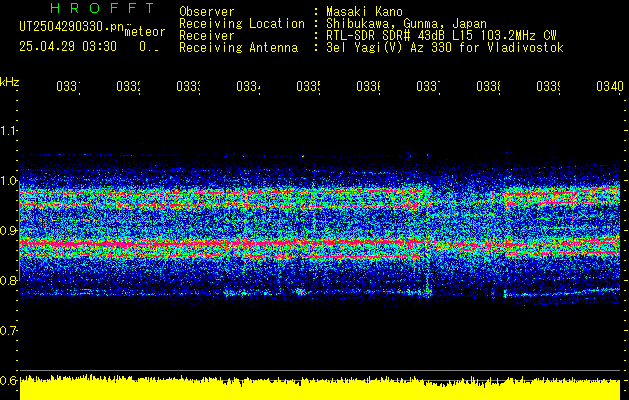Click the observer name Masaki Kano
This screenshot has height=400, width=629.
point(364,11)
